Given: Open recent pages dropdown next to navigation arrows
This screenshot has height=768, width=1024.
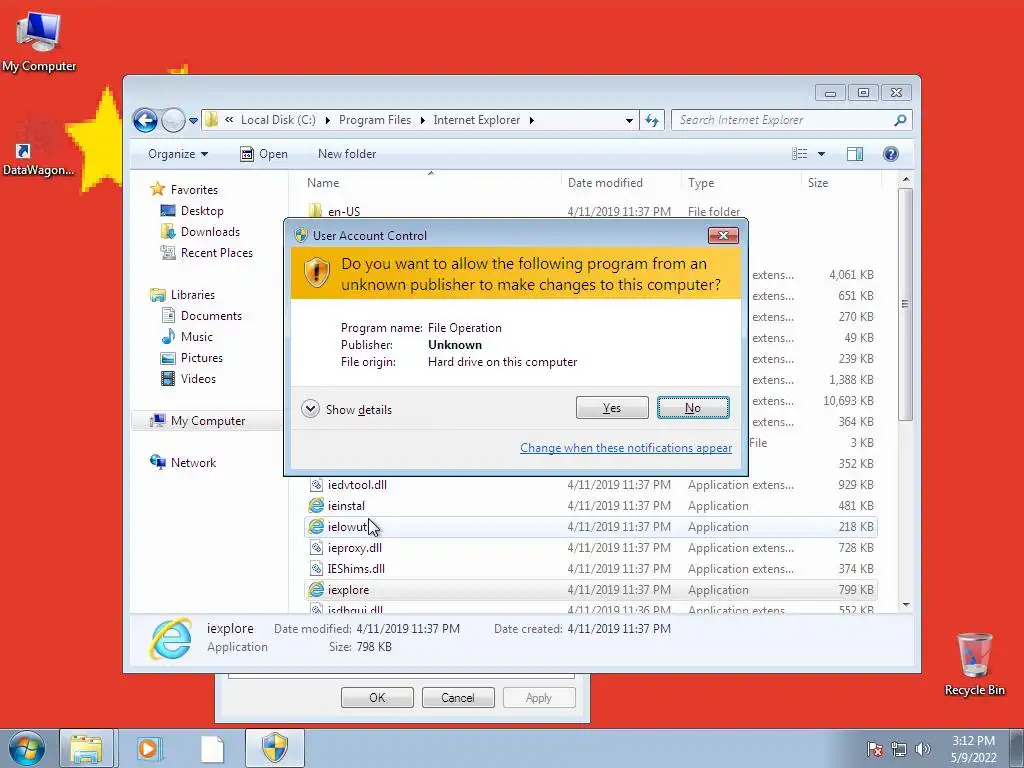Looking at the screenshot, I should pos(193,121).
